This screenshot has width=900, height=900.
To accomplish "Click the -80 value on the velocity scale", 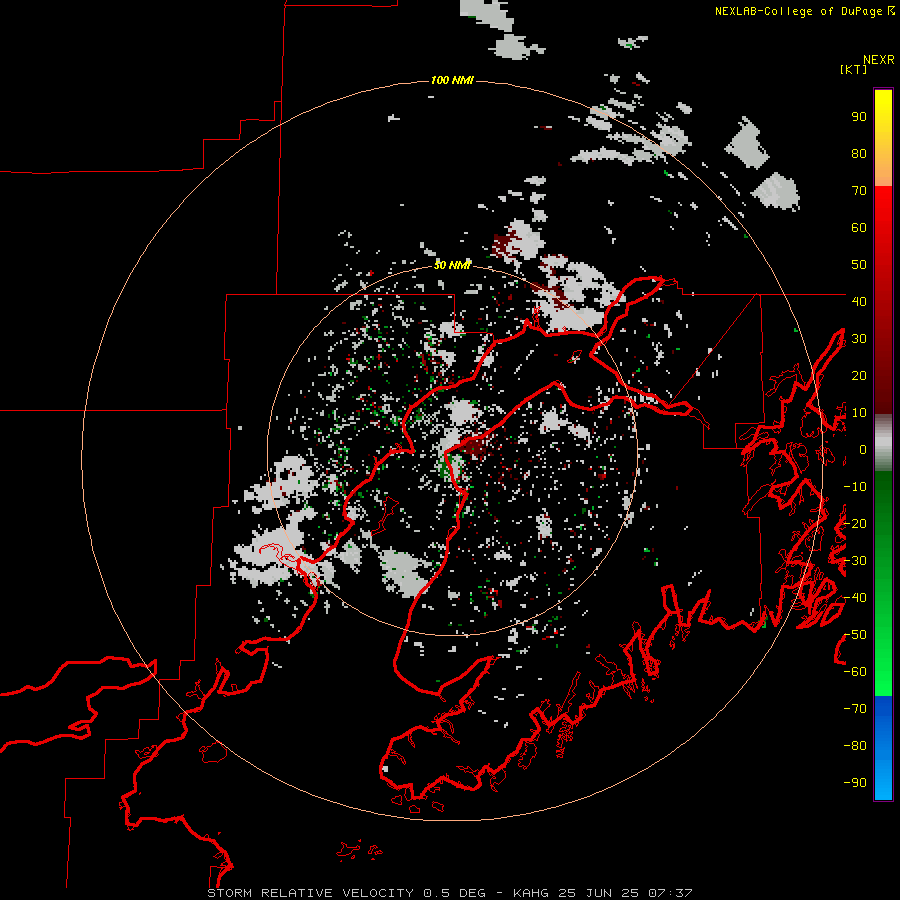I will pos(855,746).
